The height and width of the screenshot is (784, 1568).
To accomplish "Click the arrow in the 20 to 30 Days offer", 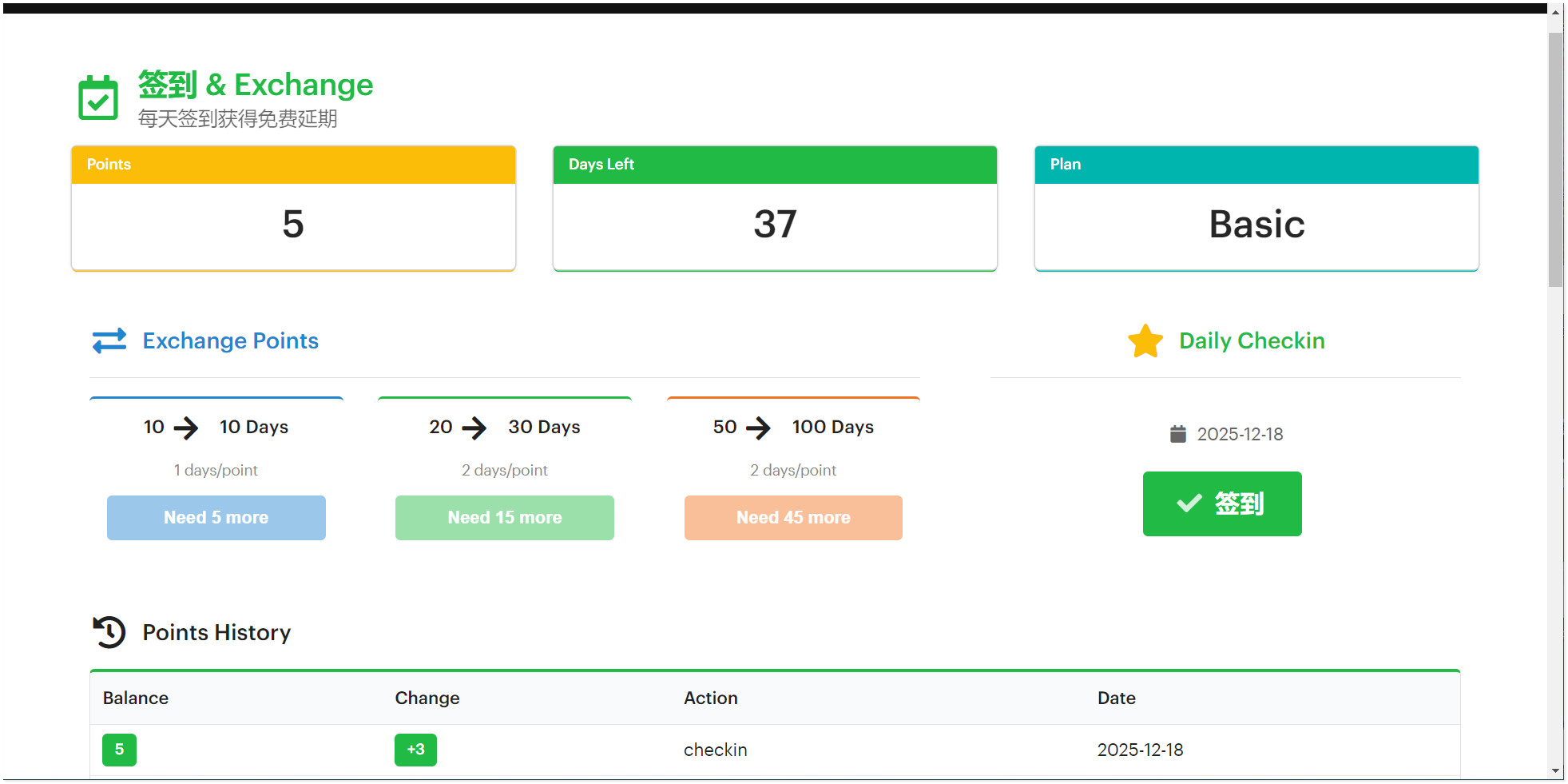I will [x=474, y=428].
